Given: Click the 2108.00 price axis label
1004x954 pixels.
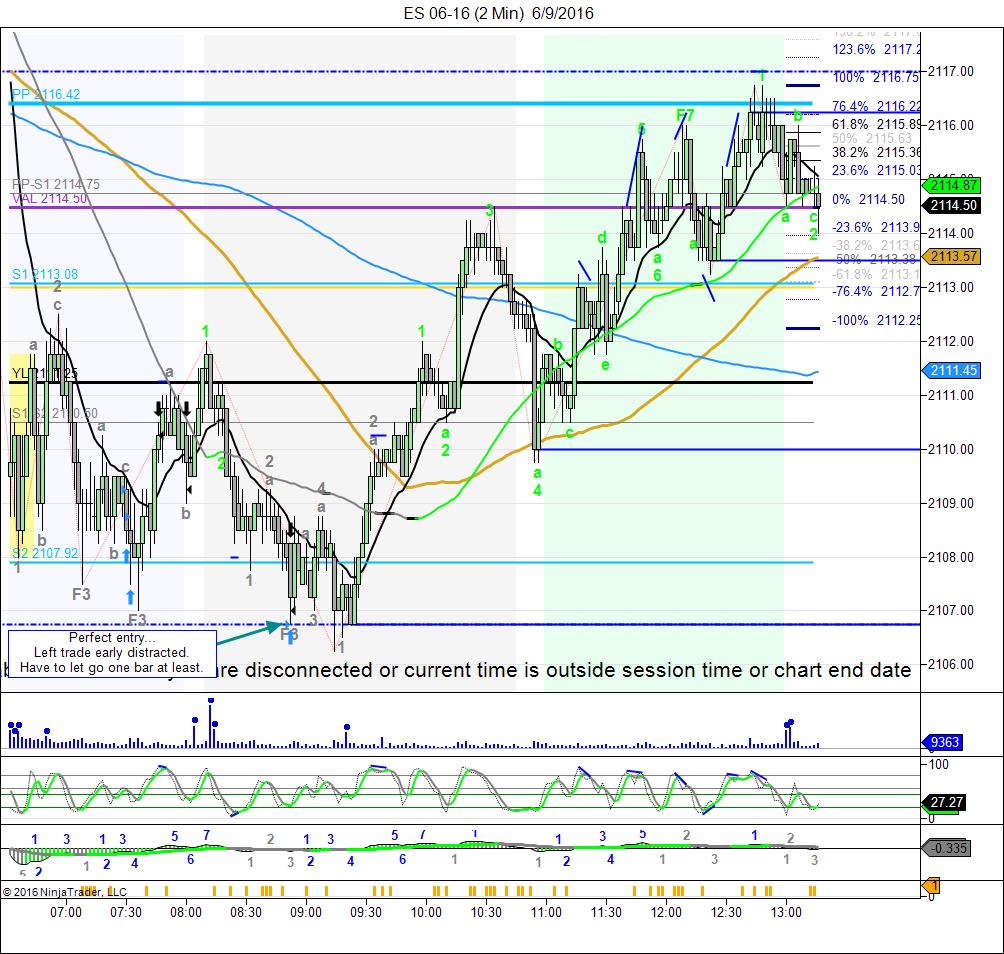Looking at the screenshot, I should 951,557.
